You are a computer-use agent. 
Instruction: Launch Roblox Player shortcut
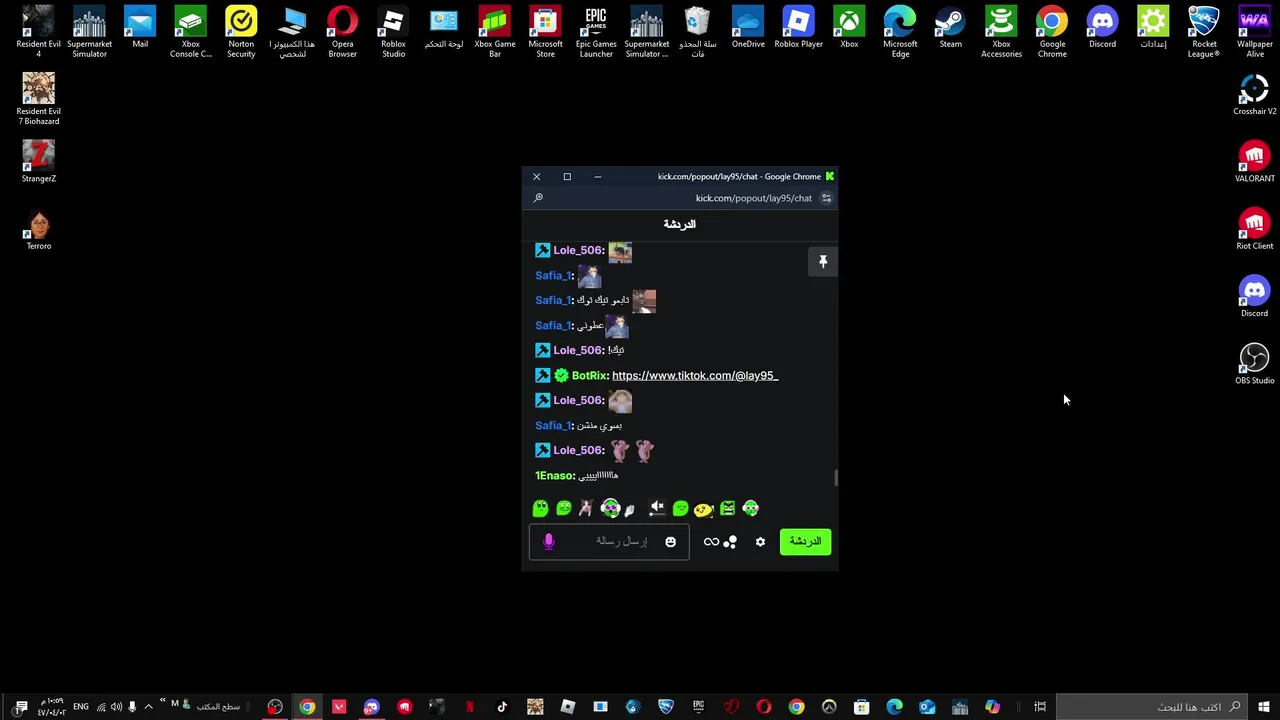click(798, 28)
